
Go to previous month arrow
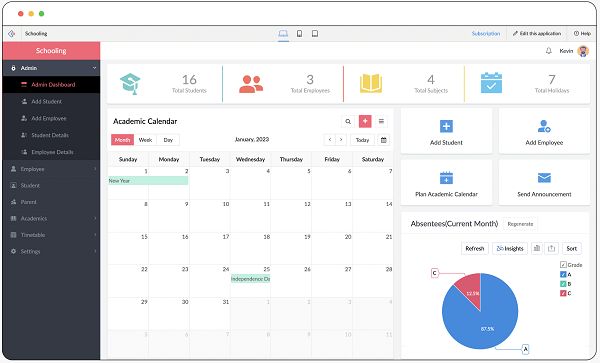click(330, 140)
